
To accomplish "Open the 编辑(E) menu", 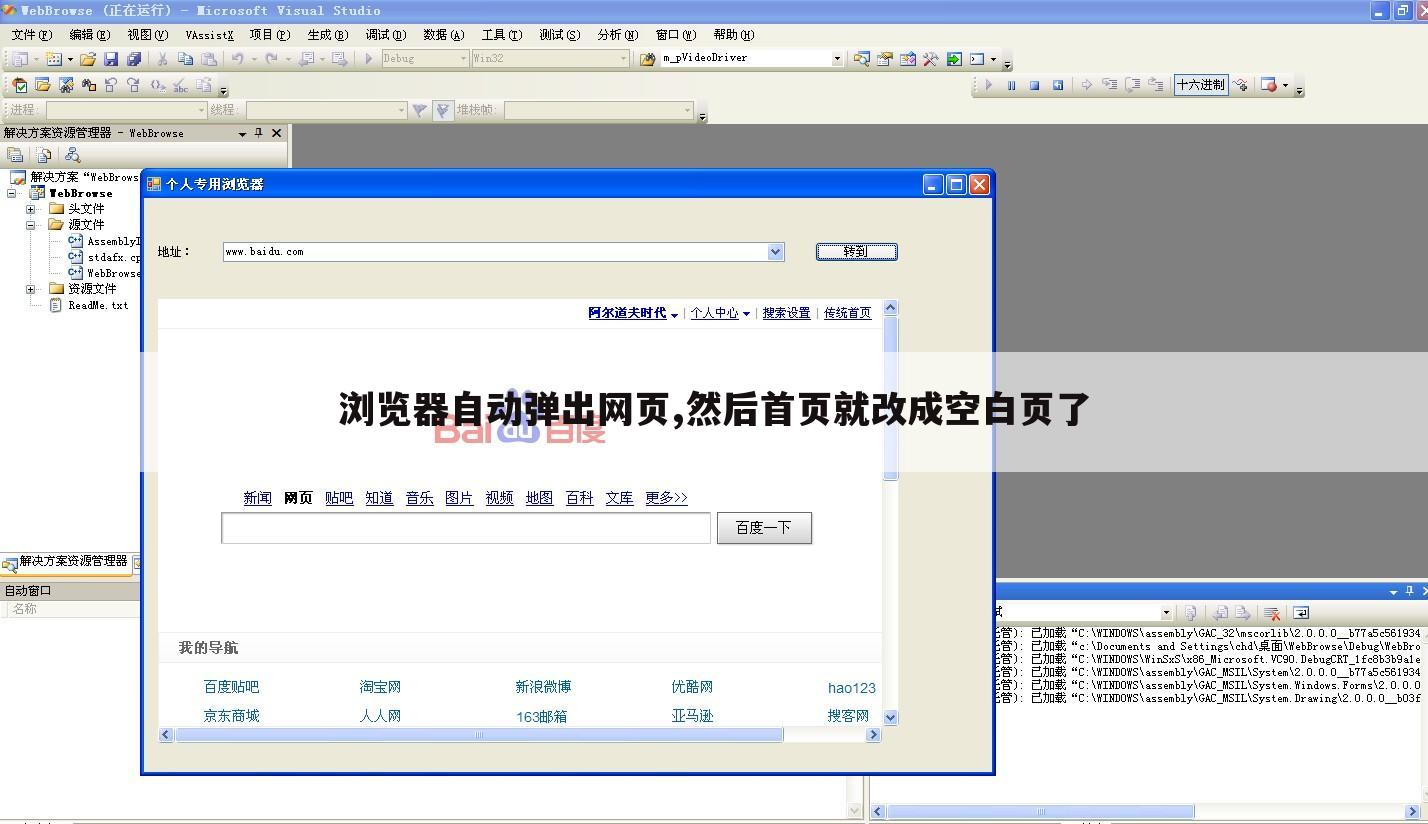I will 89,35.
